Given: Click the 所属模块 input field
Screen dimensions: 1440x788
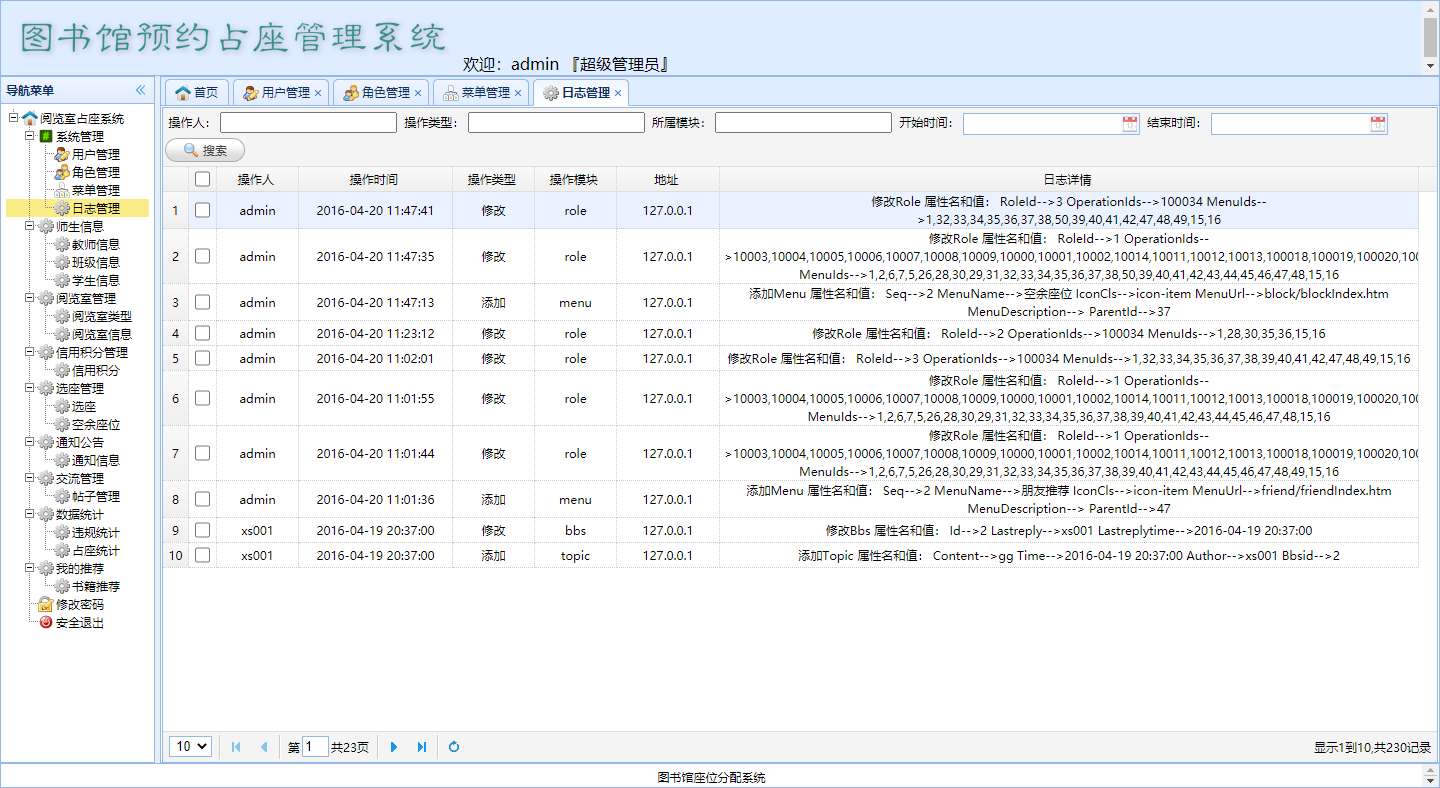Looking at the screenshot, I should click(x=803, y=123).
